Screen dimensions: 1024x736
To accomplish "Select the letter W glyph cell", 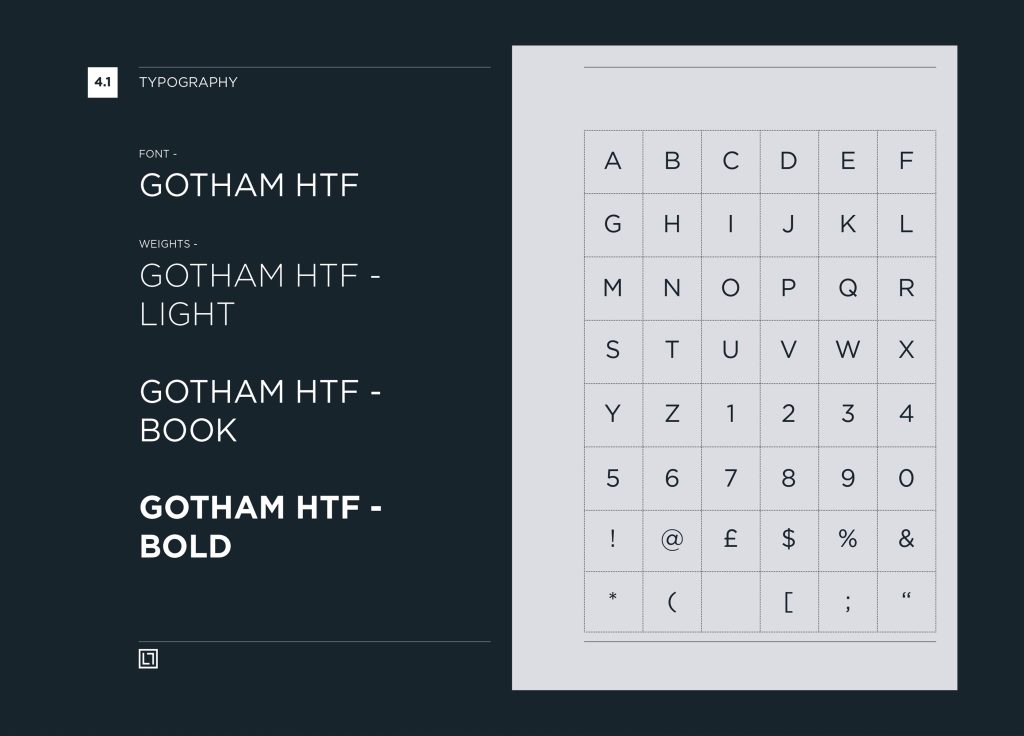I will (848, 350).
